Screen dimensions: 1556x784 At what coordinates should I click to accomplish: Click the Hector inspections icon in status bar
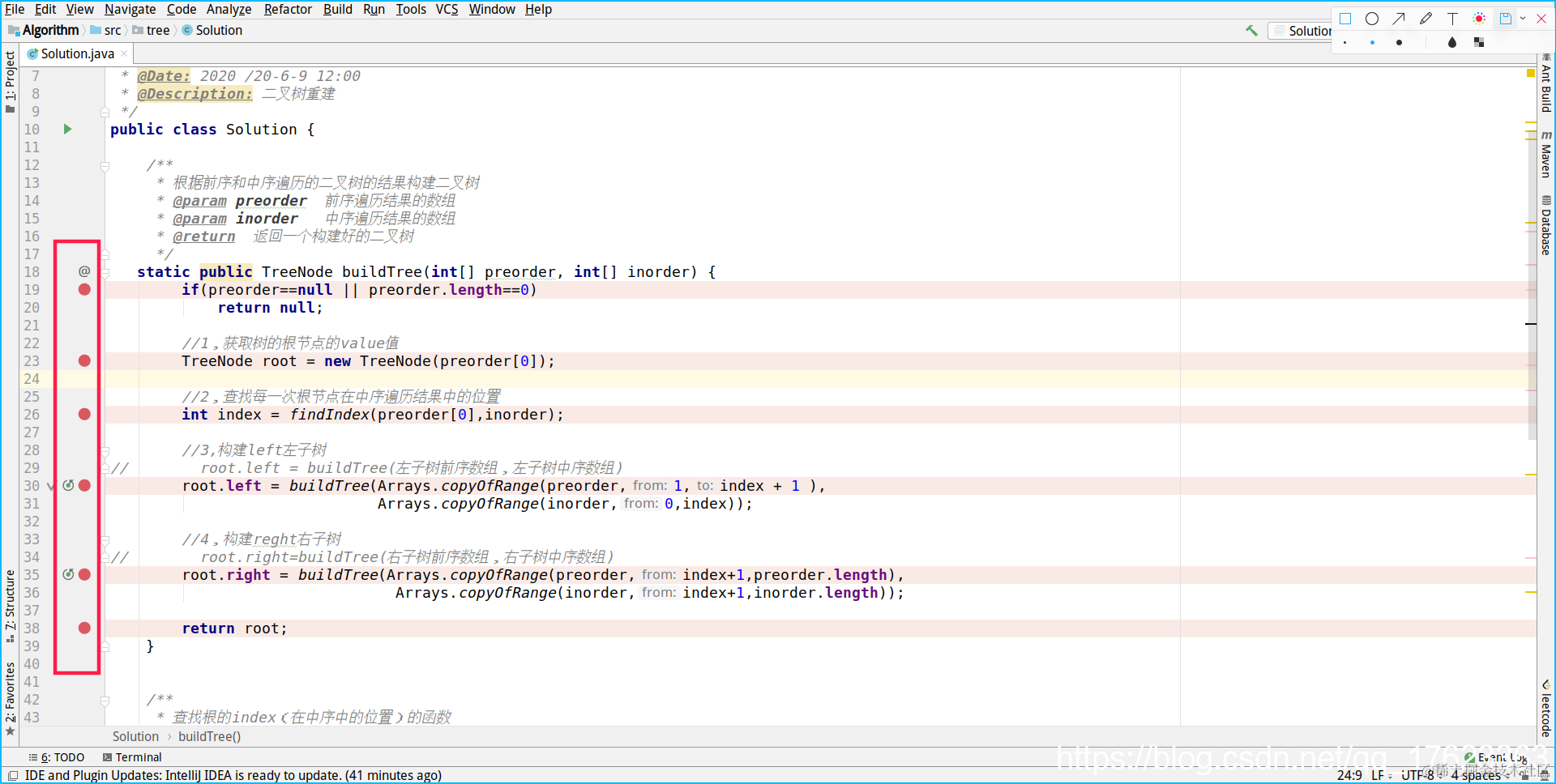pos(1545,775)
